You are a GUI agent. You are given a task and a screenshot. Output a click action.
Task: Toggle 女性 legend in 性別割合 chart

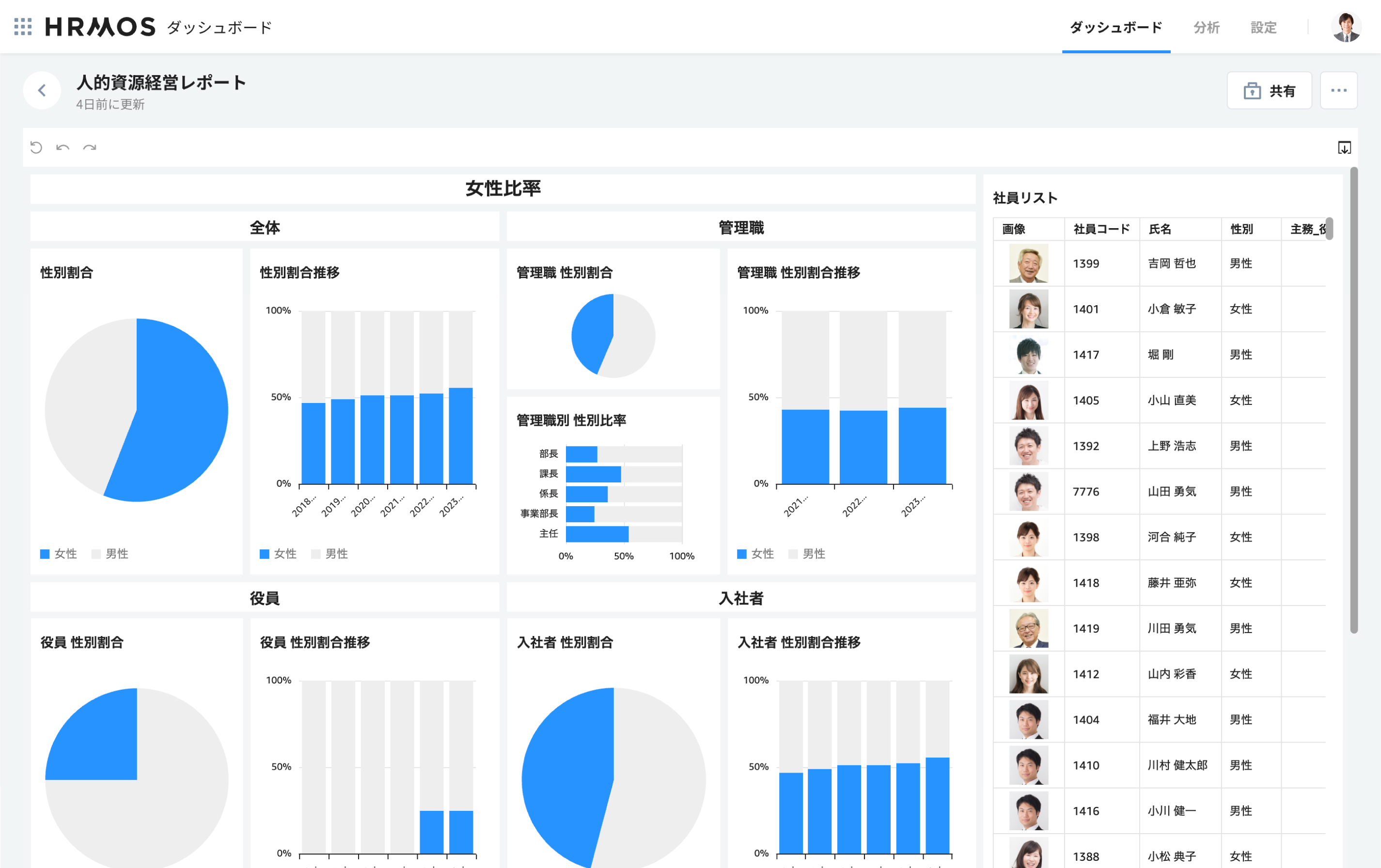59,553
